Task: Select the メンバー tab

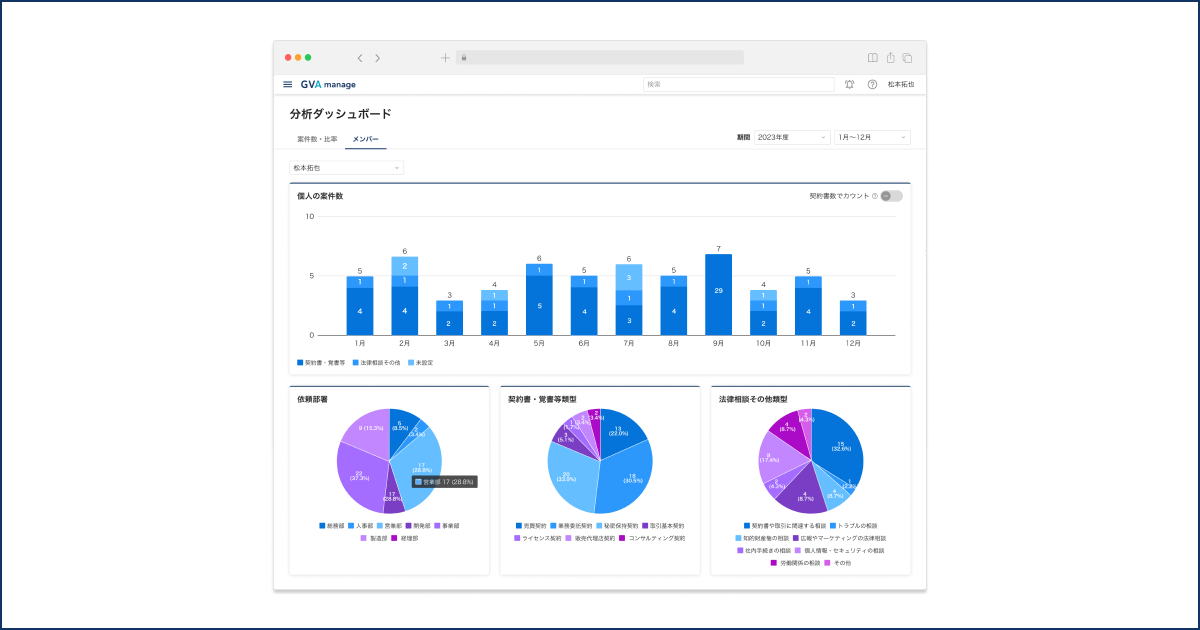Action: pyautogui.click(x=366, y=139)
